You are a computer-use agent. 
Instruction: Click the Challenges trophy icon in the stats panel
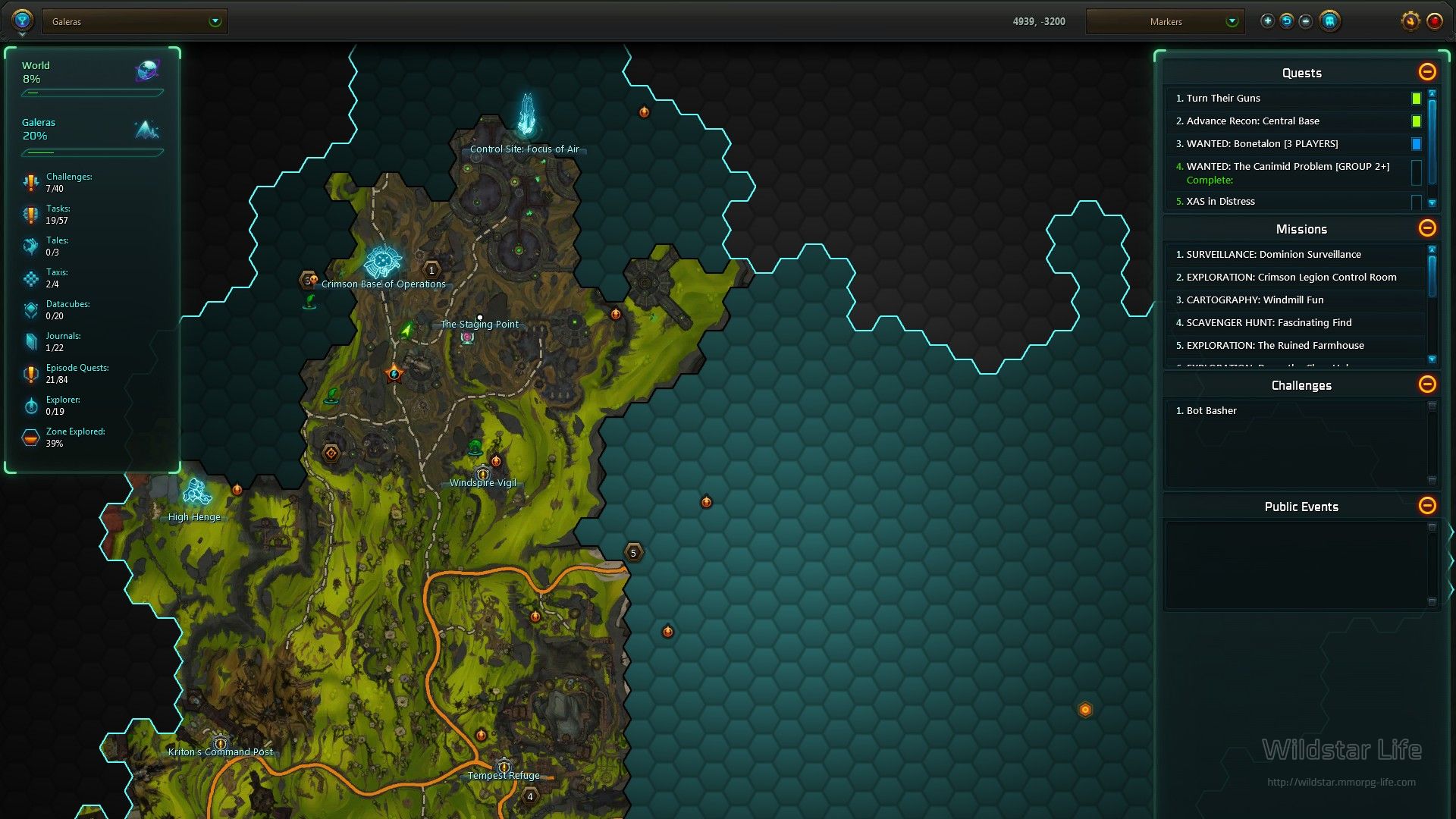[30, 183]
